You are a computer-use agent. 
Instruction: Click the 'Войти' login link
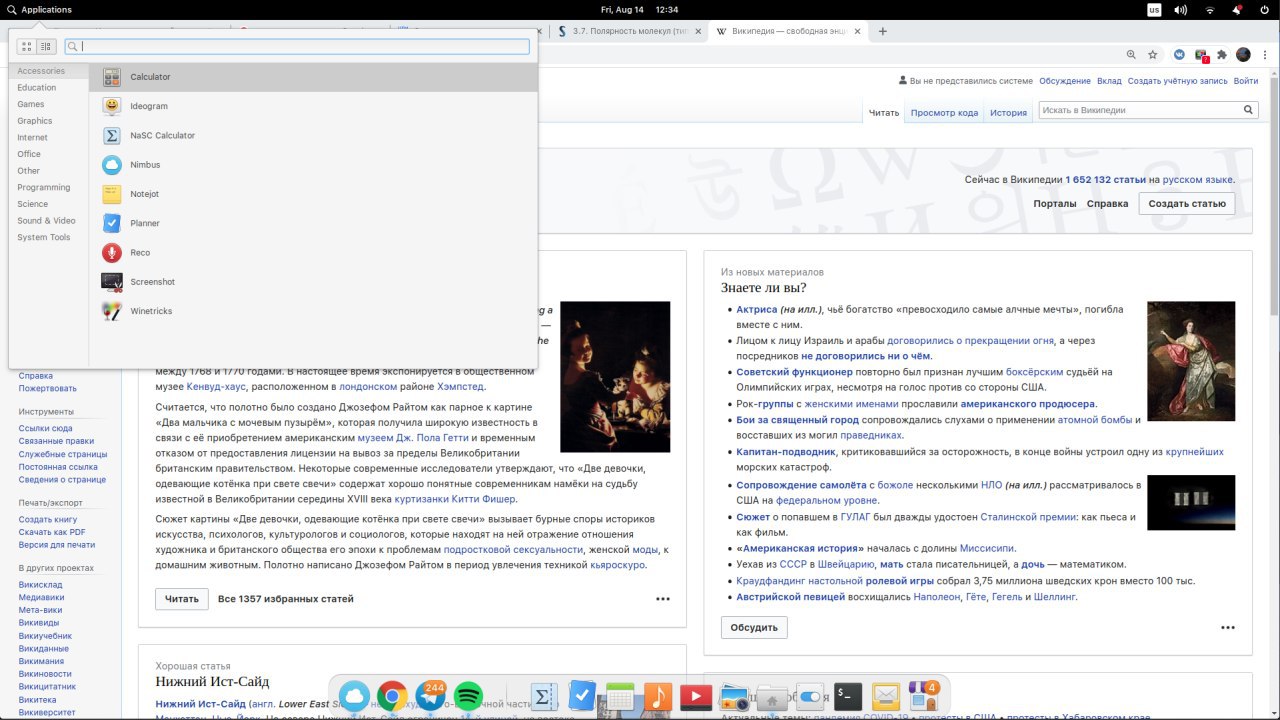pyautogui.click(x=1246, y=81)
